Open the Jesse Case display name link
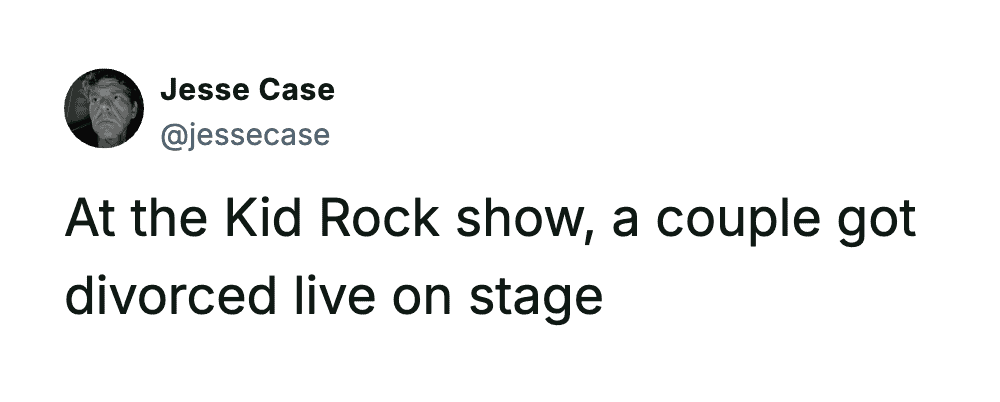The height and width of the screenshot is (402, 1000). pyautogui.click(x=246, y=91)
